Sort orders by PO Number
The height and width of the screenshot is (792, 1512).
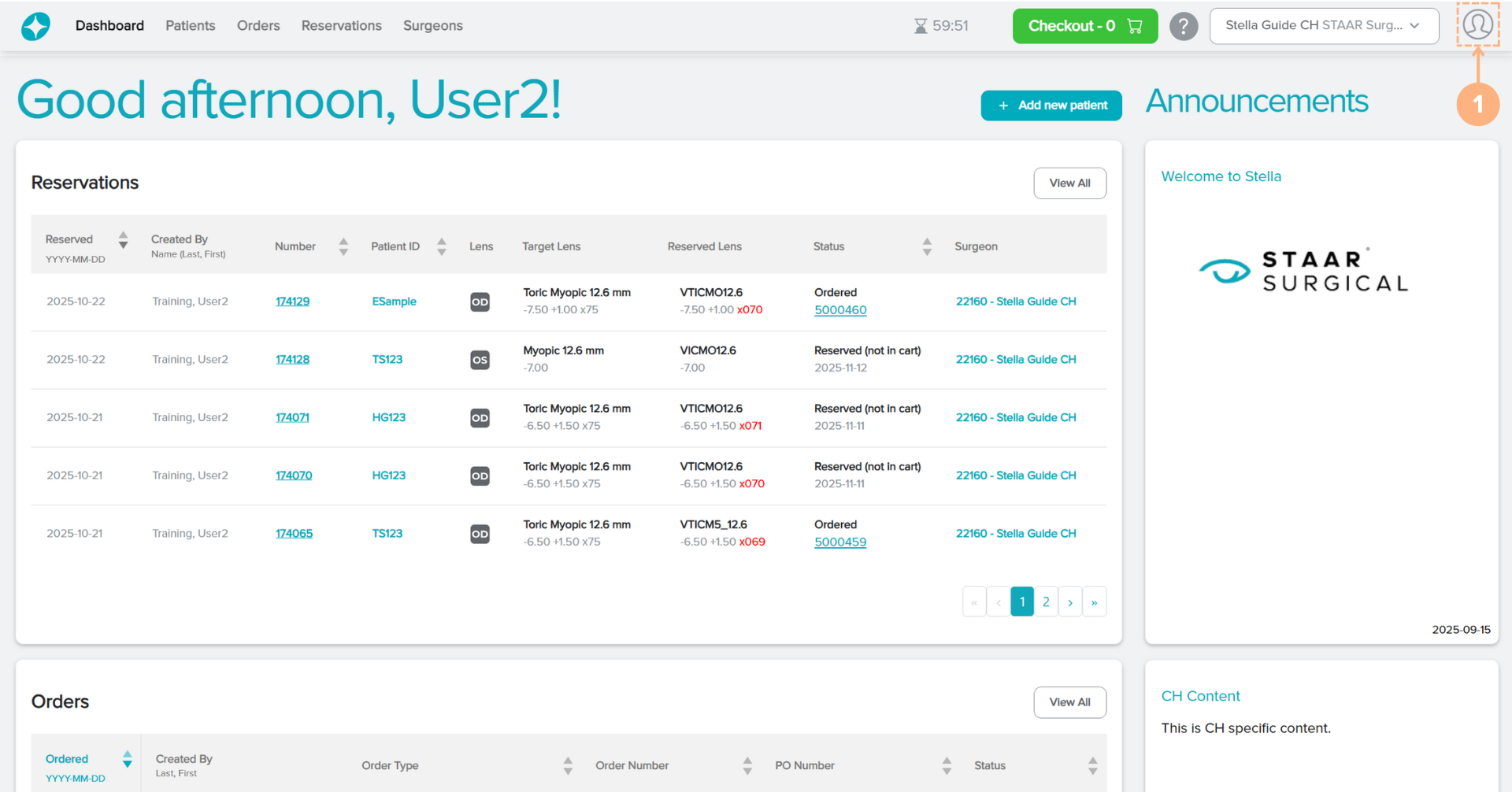(947, 765)
